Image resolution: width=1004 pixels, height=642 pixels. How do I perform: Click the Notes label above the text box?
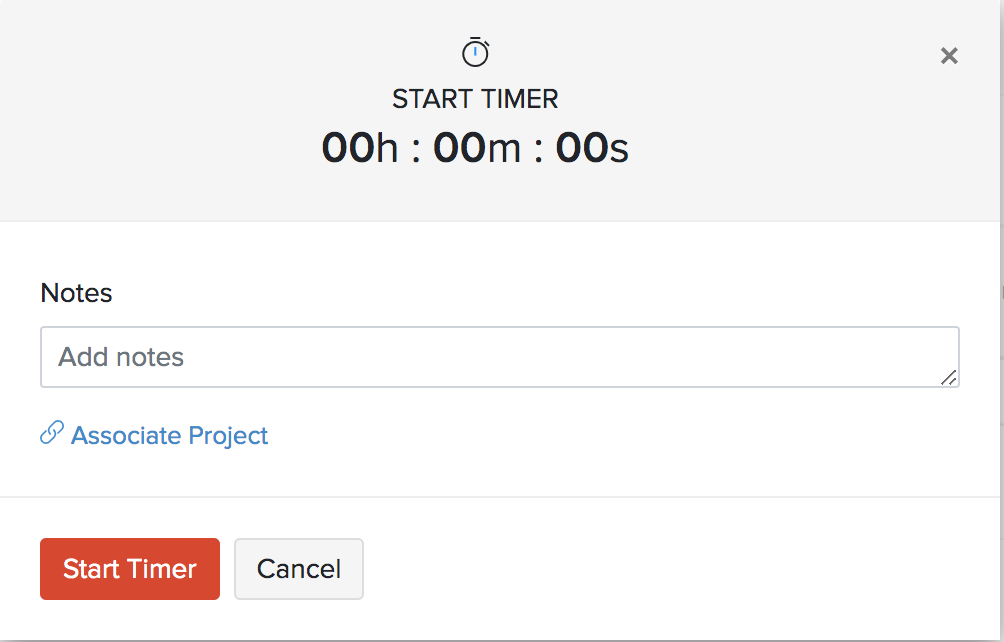pos(76,293)
